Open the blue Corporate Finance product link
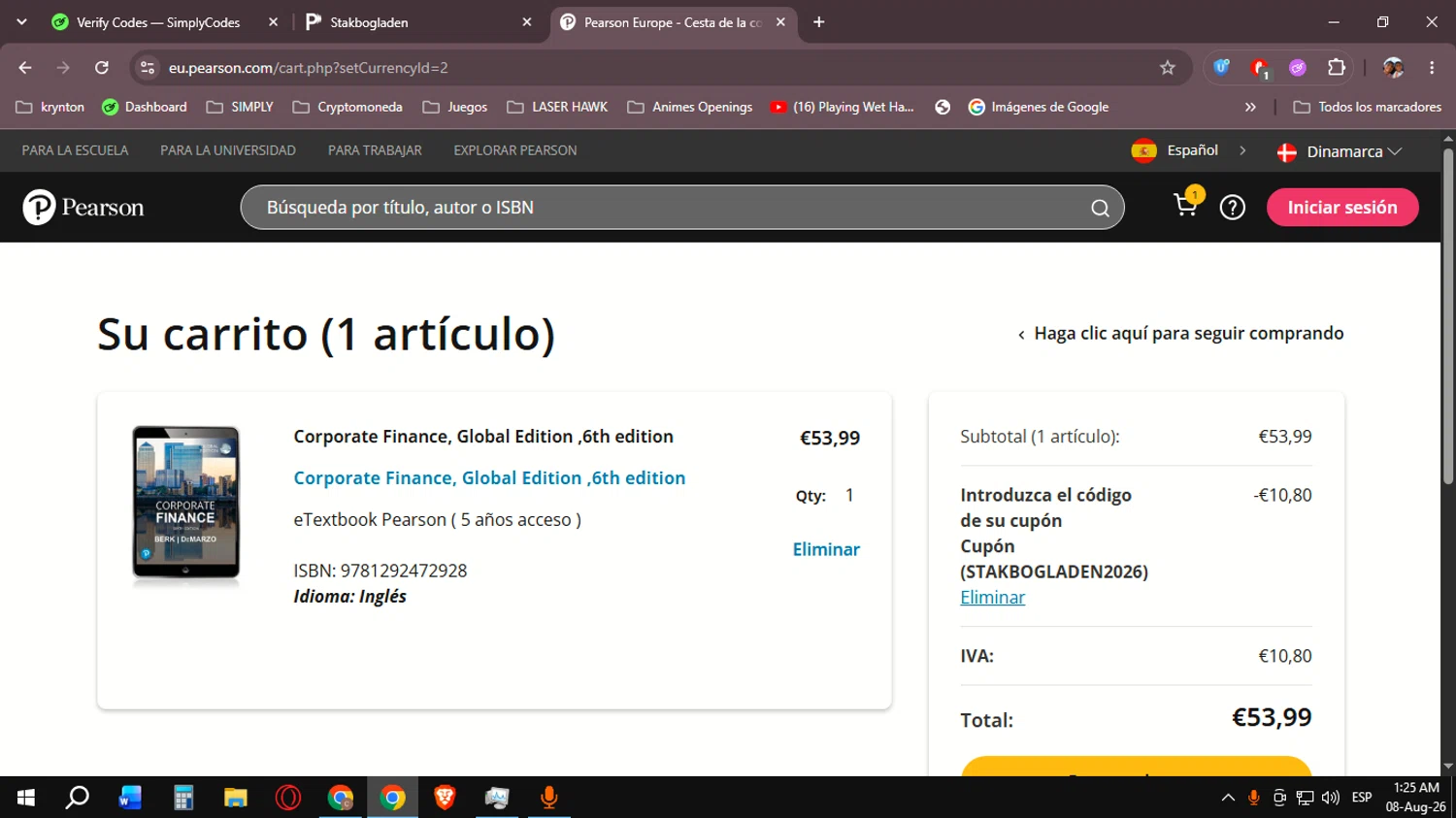Image resolution: width=1456 pixels, height=818 pixels. (489, 478)
